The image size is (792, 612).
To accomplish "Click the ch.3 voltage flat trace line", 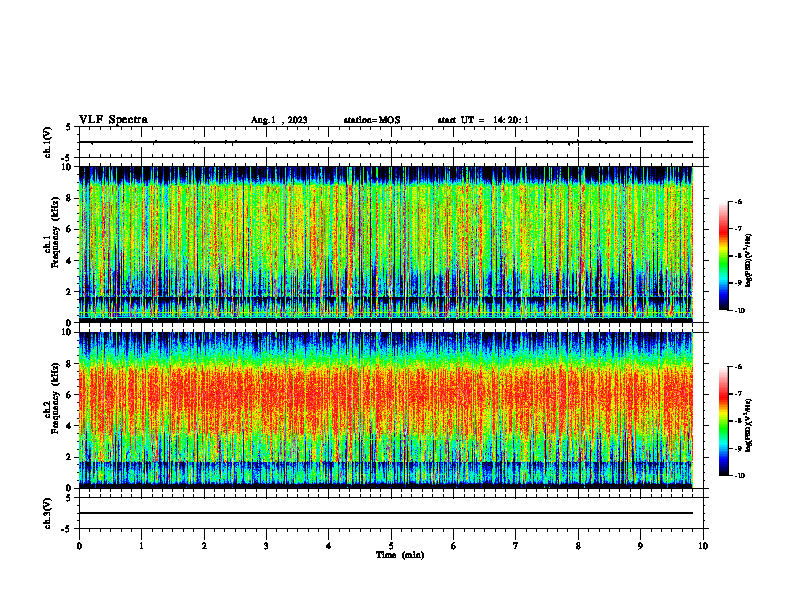I will click(x=386, y=513).
